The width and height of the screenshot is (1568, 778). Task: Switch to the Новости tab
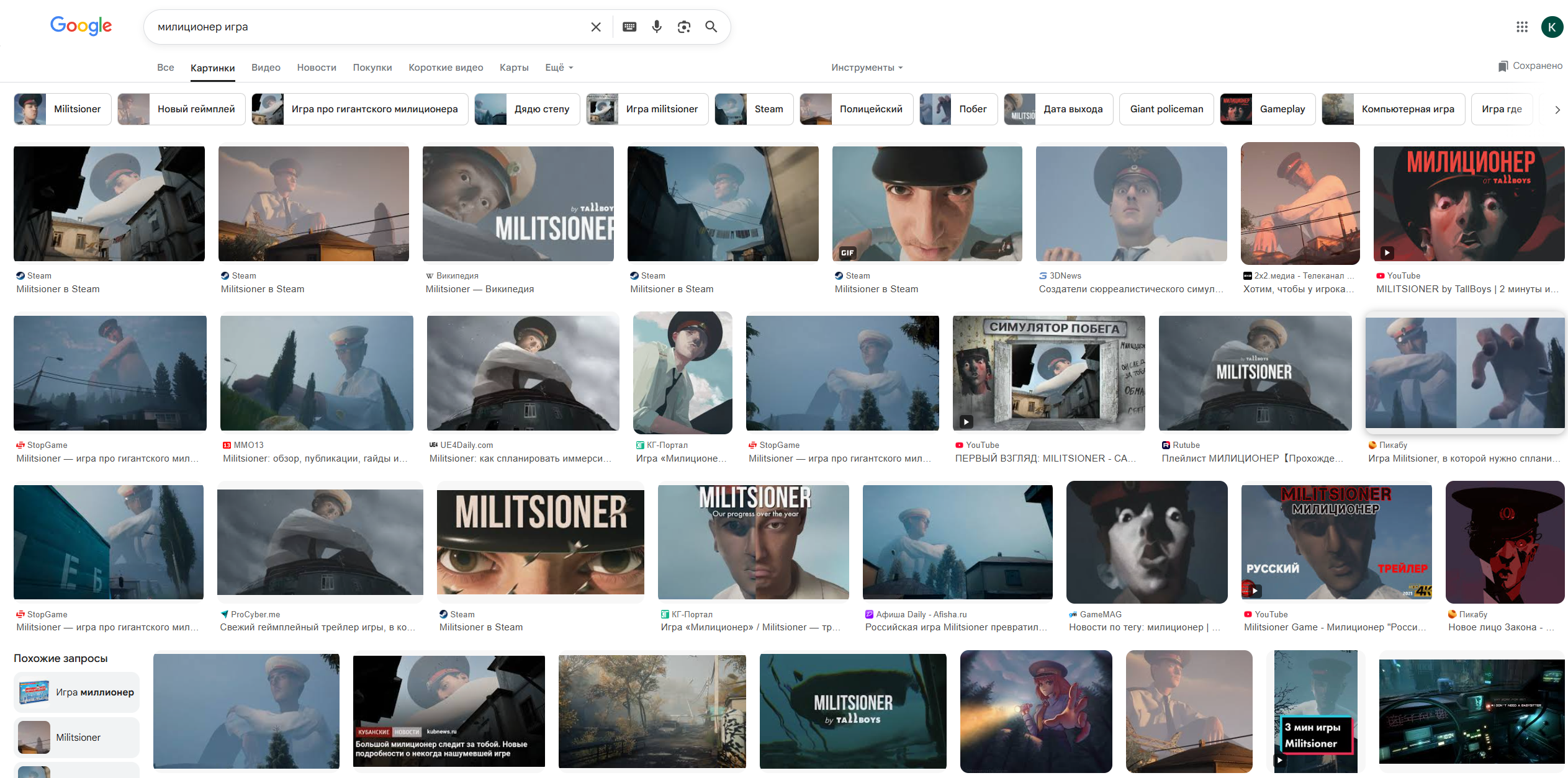(x=317, y=67)
